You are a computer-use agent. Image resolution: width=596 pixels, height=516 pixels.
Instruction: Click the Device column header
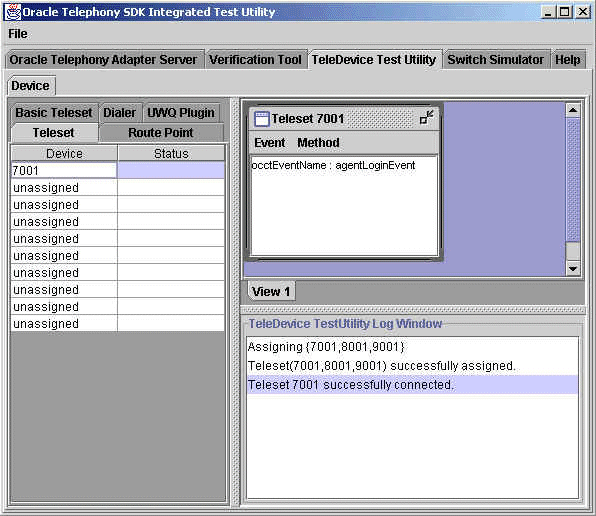pyautogui.click(x=64, y=154)
